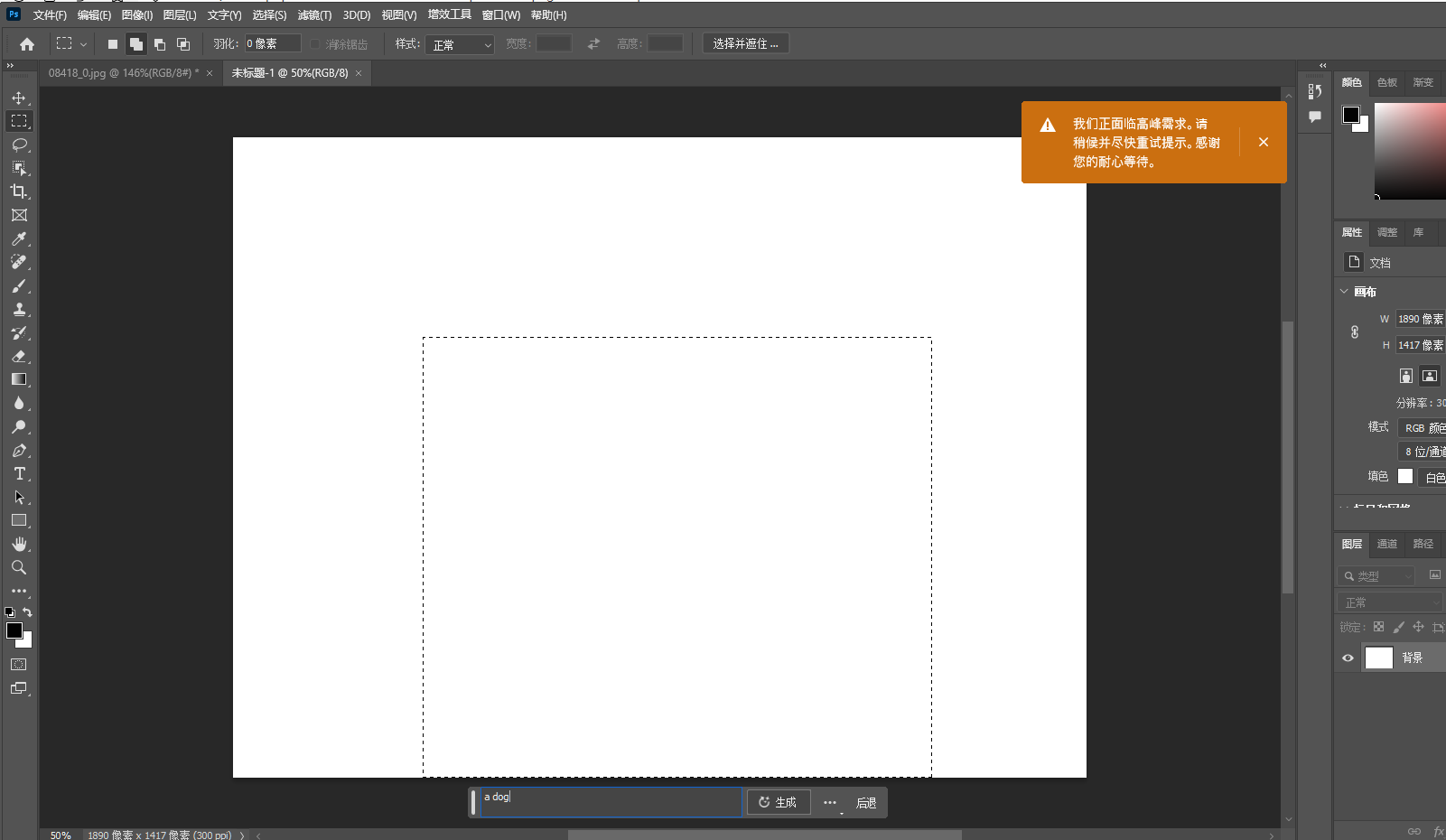Screen dimensions: 1446x840
Task: Open the Edit Toolbar three-dots icon
Action: point(19,591)
